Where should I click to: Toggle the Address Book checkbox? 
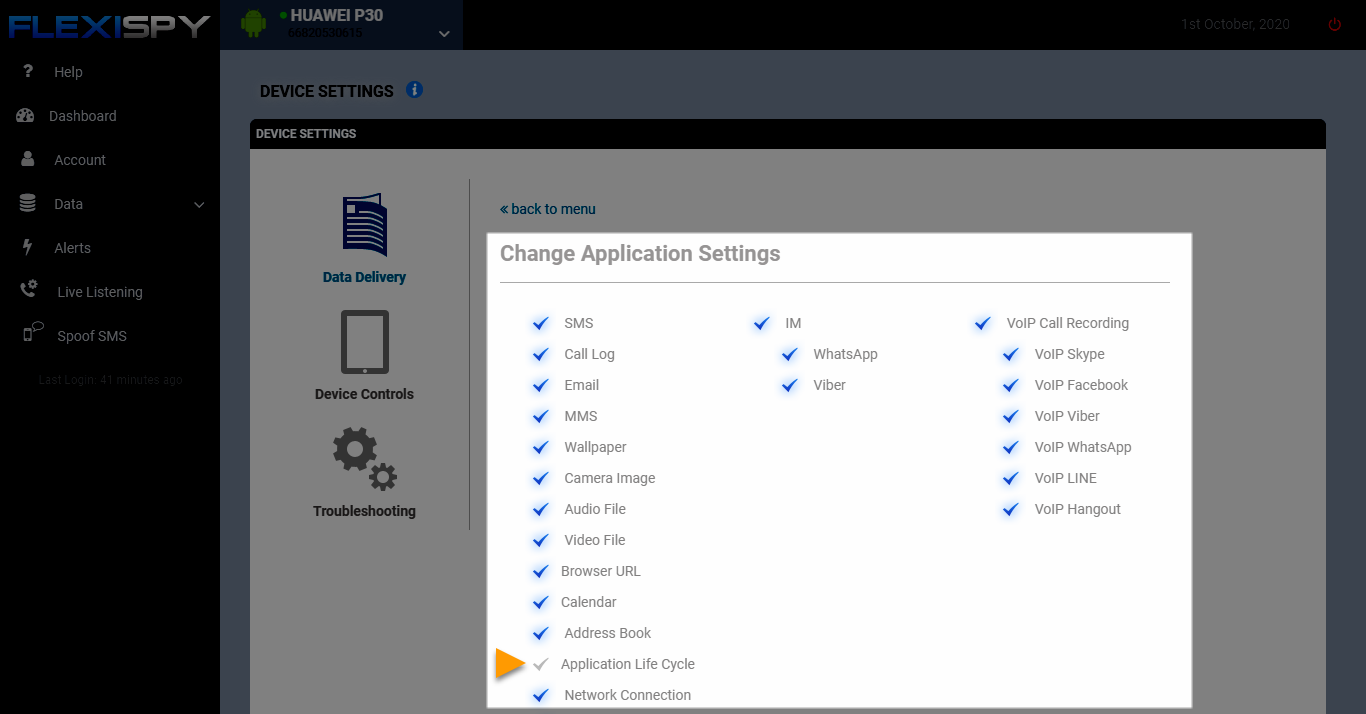tap(541, 633)
